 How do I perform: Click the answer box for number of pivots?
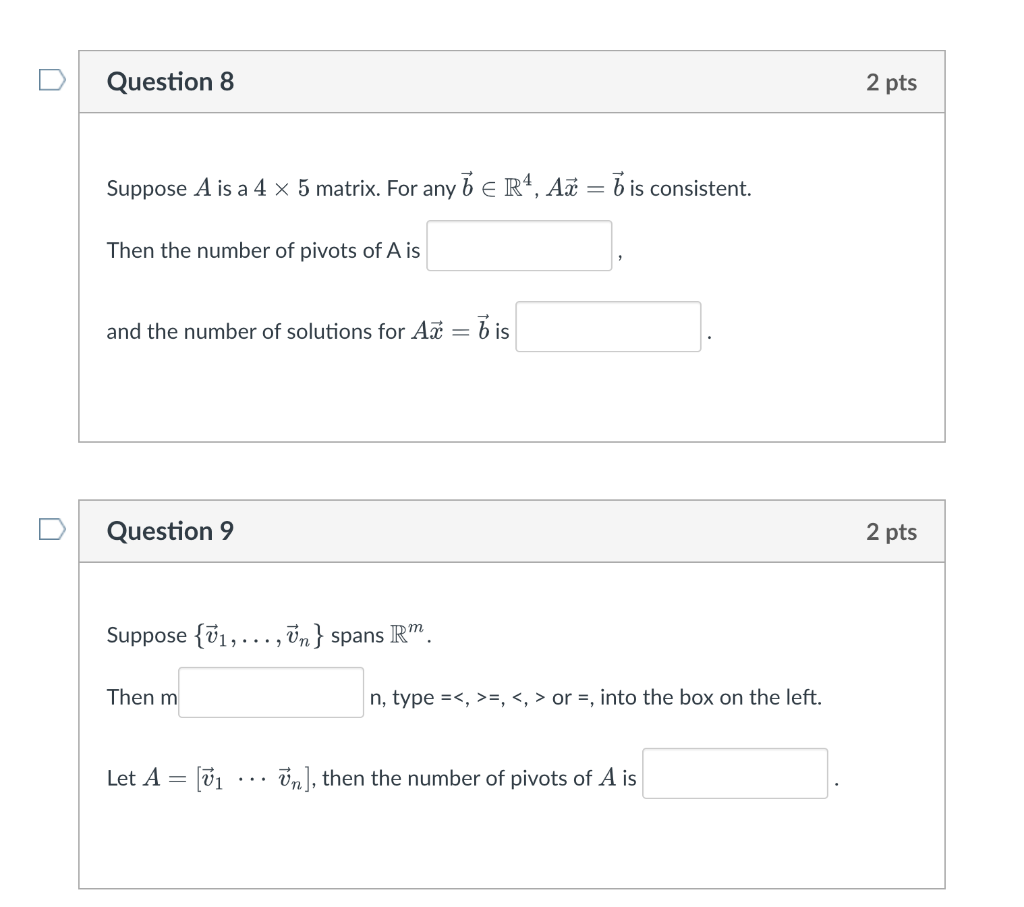coord(519,245)
